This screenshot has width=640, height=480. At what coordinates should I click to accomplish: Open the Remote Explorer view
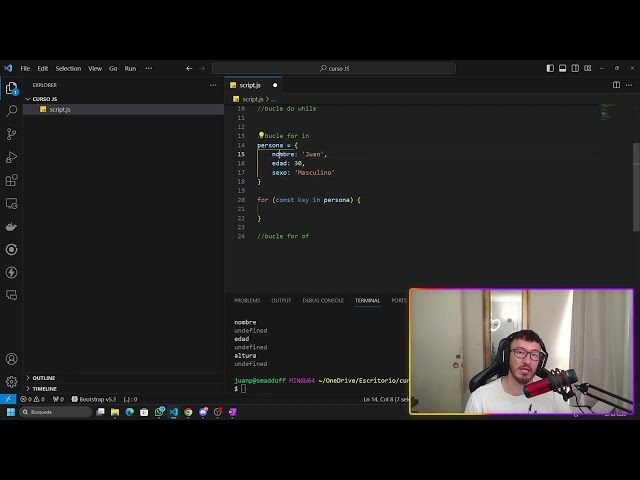coord(11,203)
